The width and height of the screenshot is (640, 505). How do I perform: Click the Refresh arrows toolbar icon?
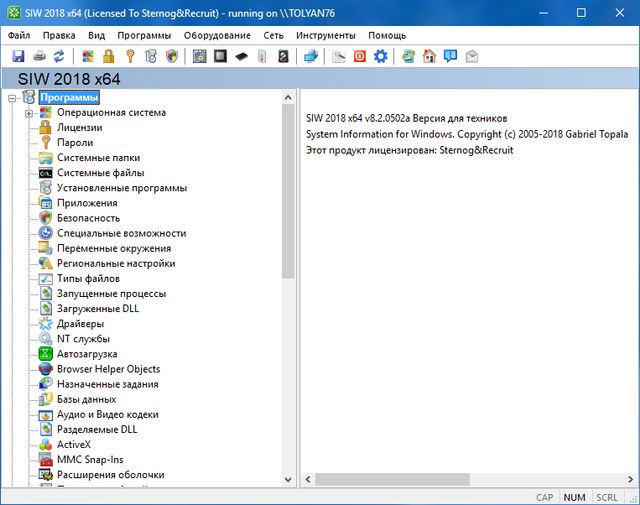tap(59, 56)
